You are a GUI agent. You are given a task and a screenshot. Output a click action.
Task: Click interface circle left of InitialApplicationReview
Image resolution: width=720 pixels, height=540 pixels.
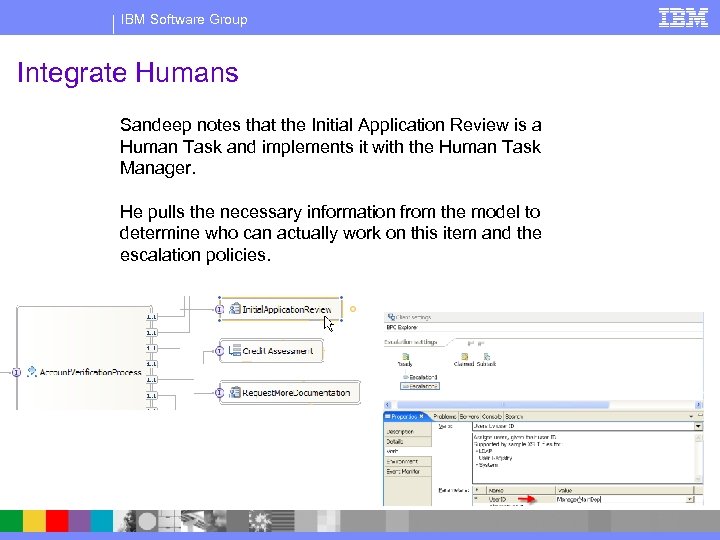point(219,309)
